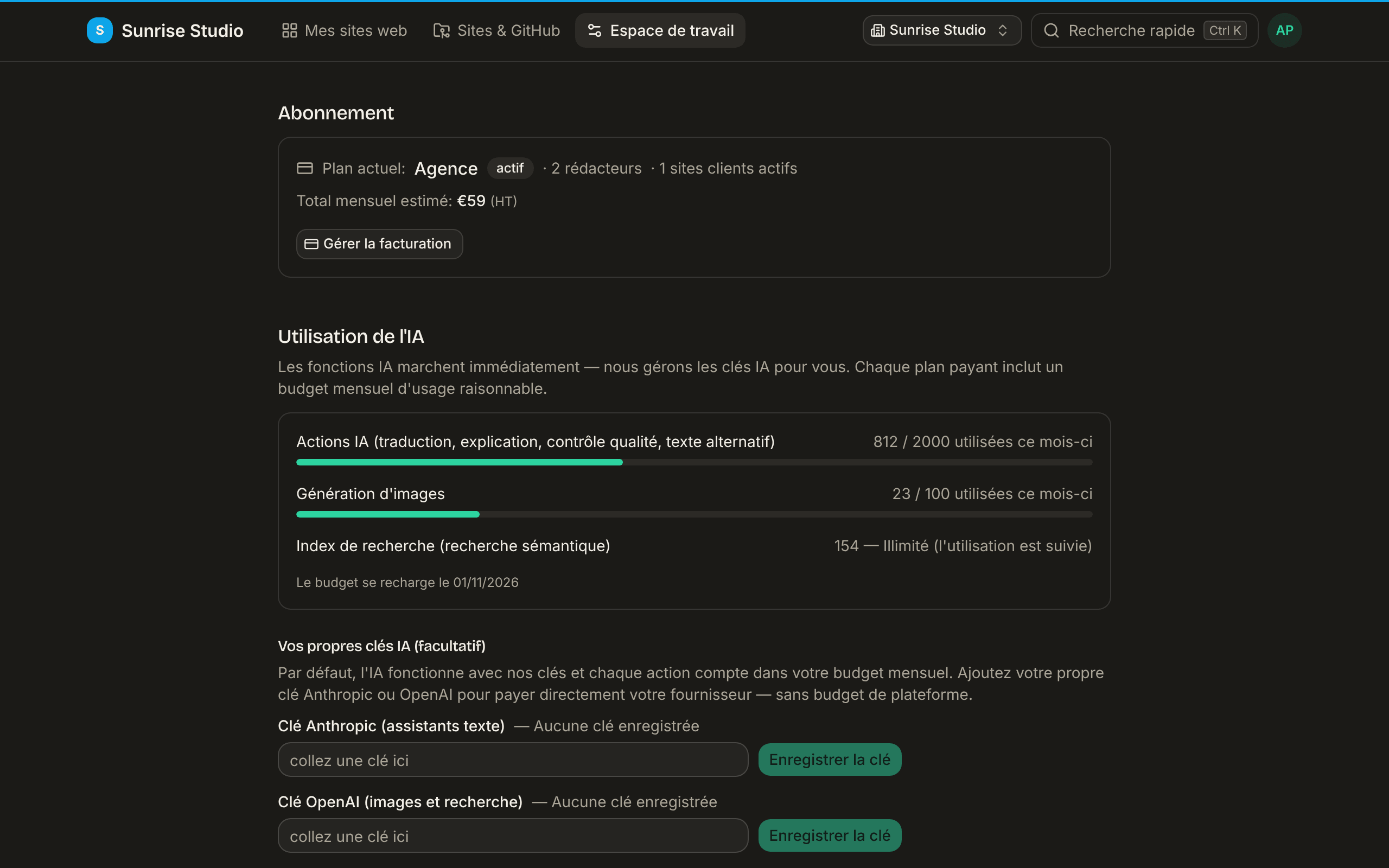Image resolution: width=1389 pixels, height=868 pixels.
Task: Click the 2 rédacteurs text
Action: point(596,168)
